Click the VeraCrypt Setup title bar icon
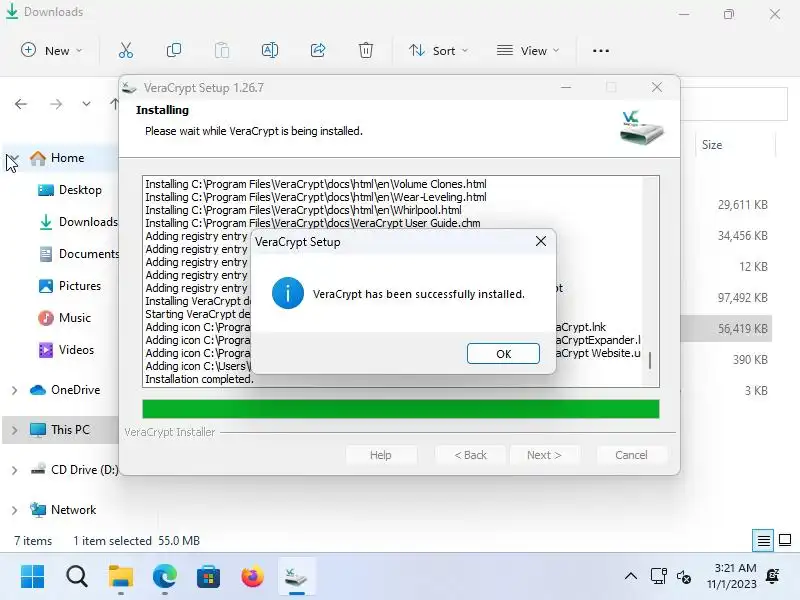Screen dimensions: 800x600 click(130, 88)
